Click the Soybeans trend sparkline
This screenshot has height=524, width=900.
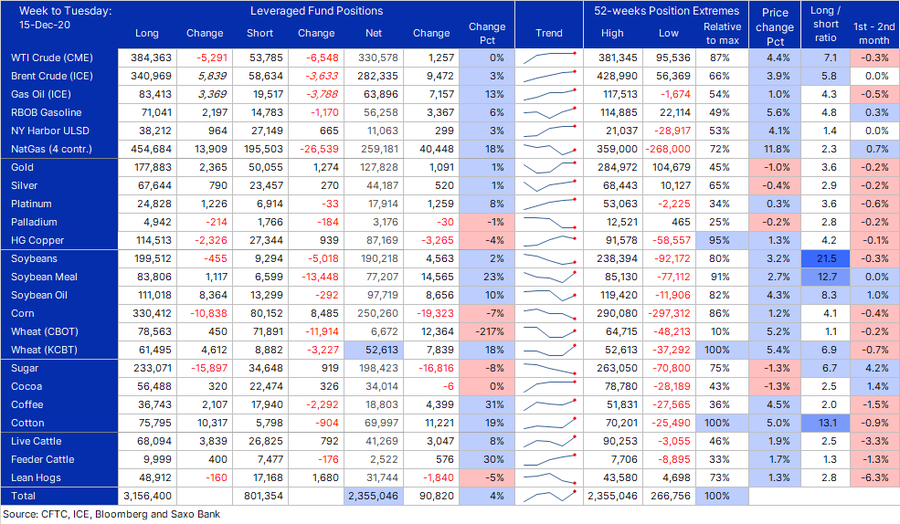[x=549, y=258]
